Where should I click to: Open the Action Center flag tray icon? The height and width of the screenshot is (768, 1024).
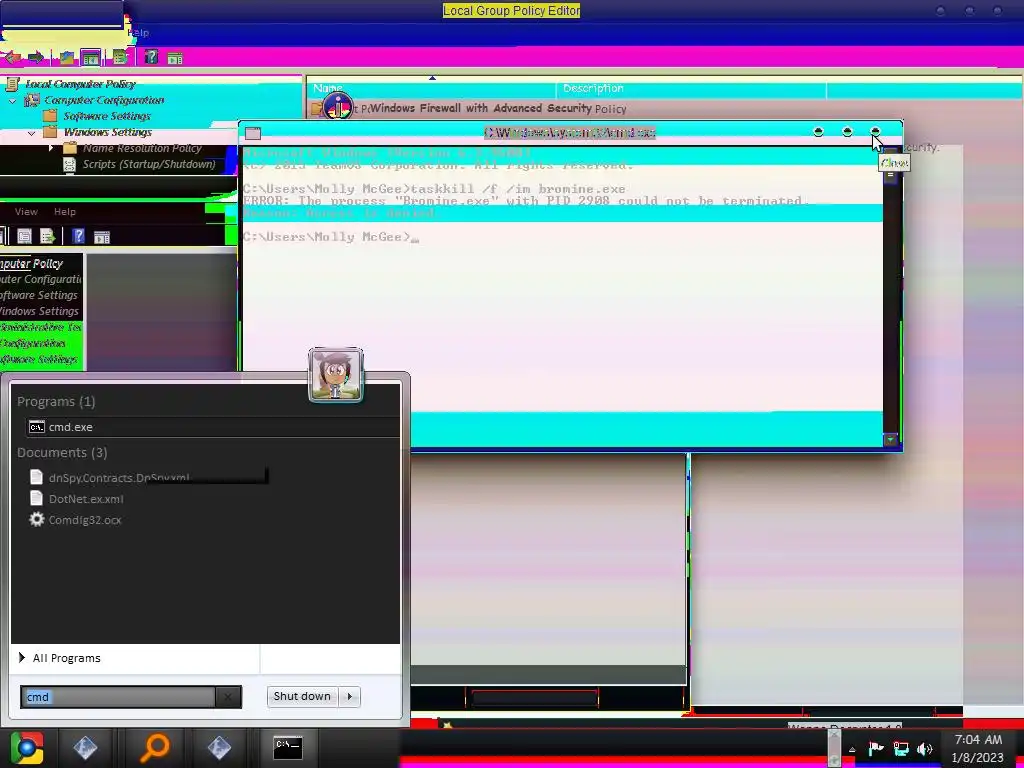876,748
